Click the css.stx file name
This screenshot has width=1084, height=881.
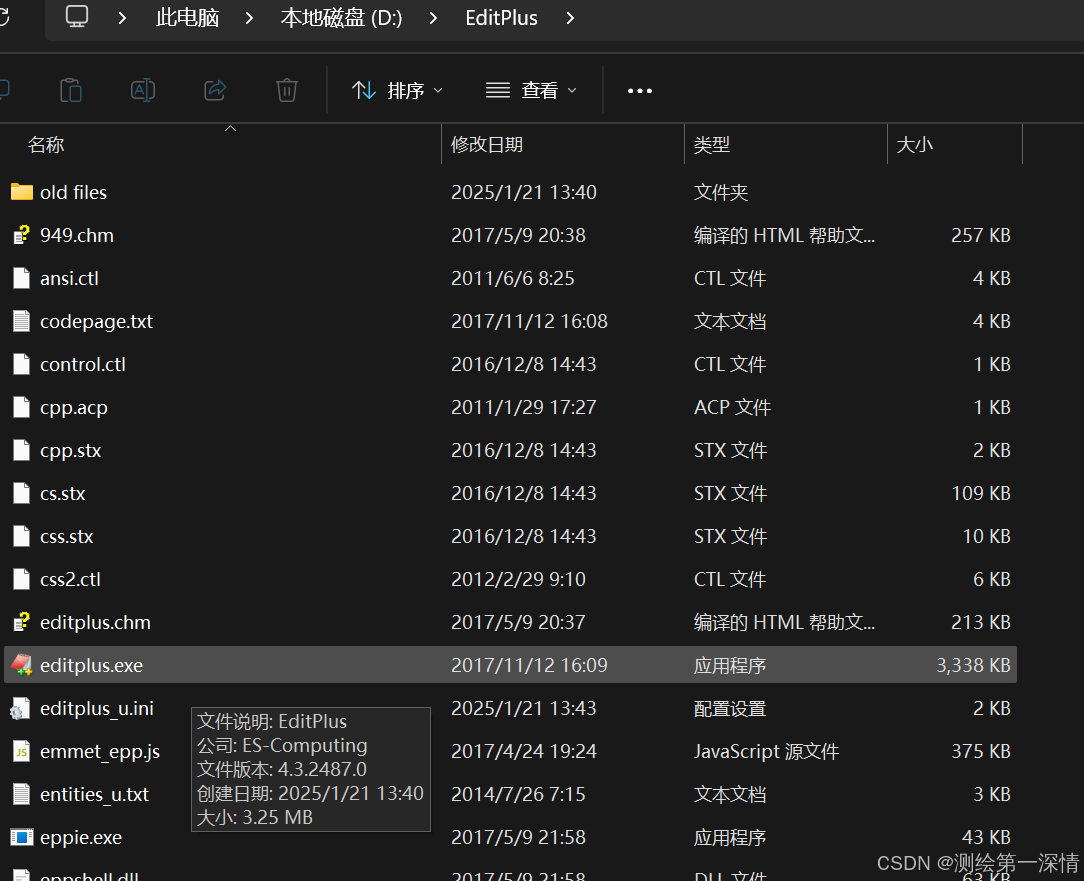coord(66,536)
